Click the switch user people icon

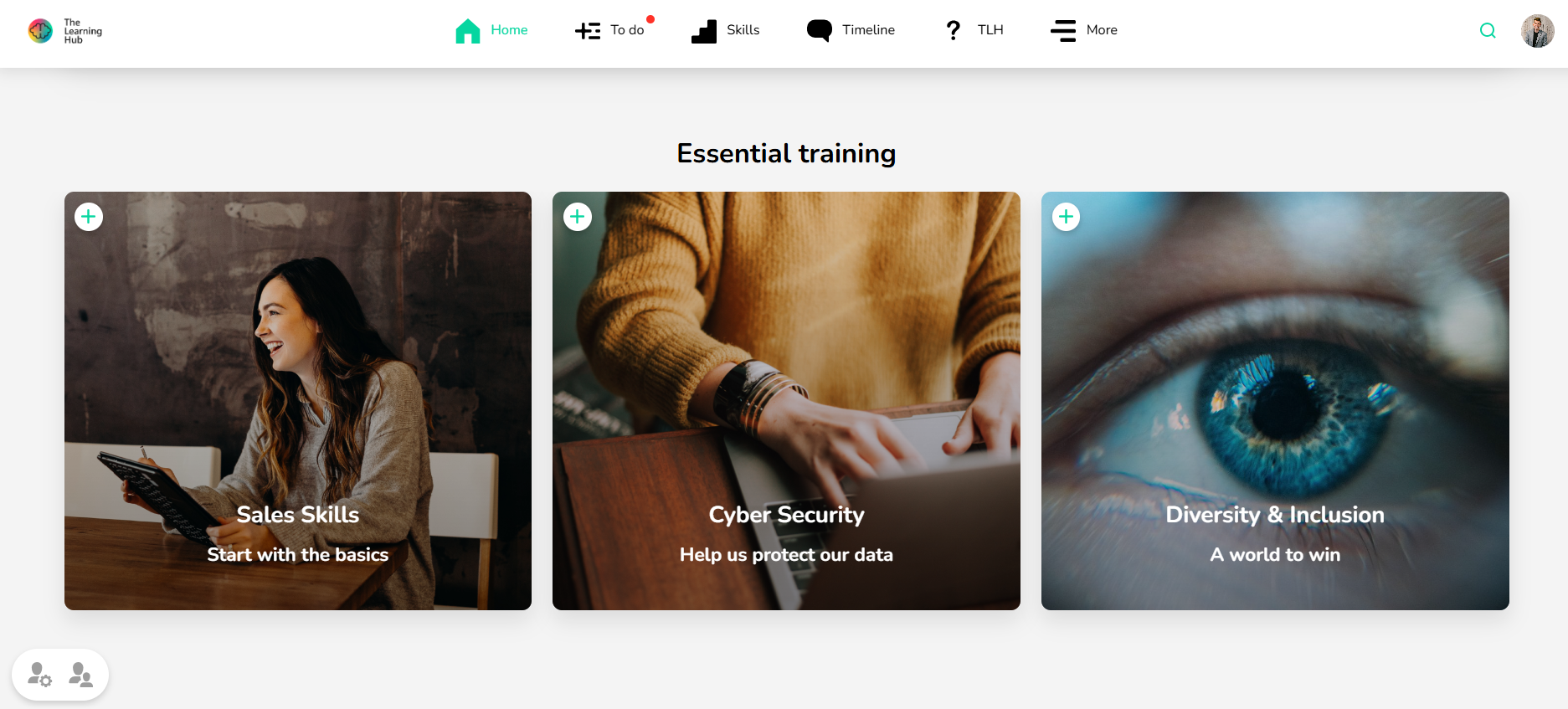point(81,675)
